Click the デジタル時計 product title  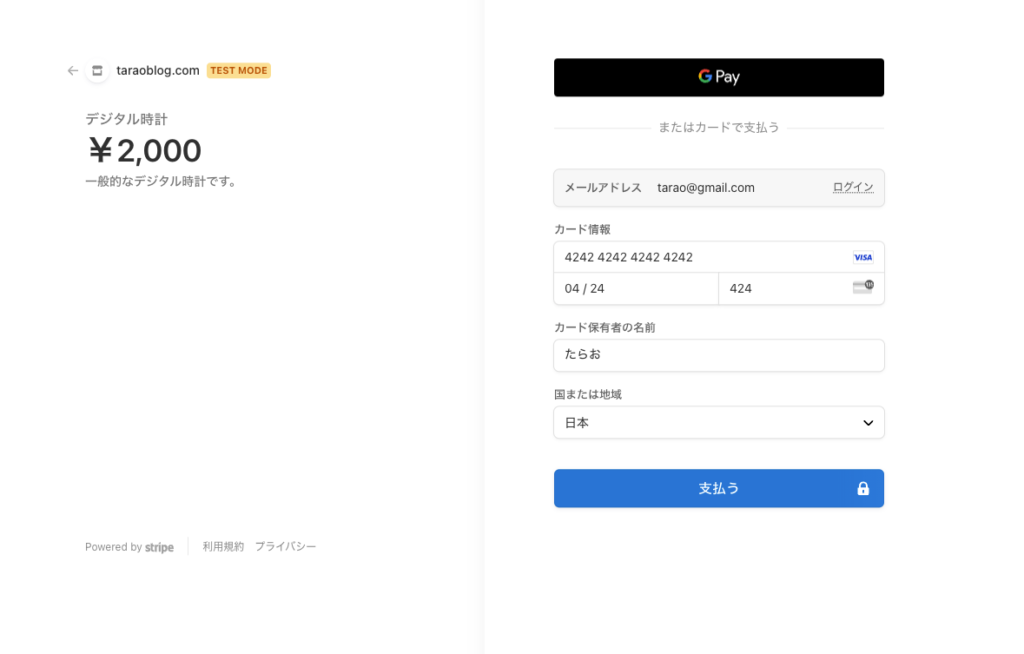pos(127,119)
